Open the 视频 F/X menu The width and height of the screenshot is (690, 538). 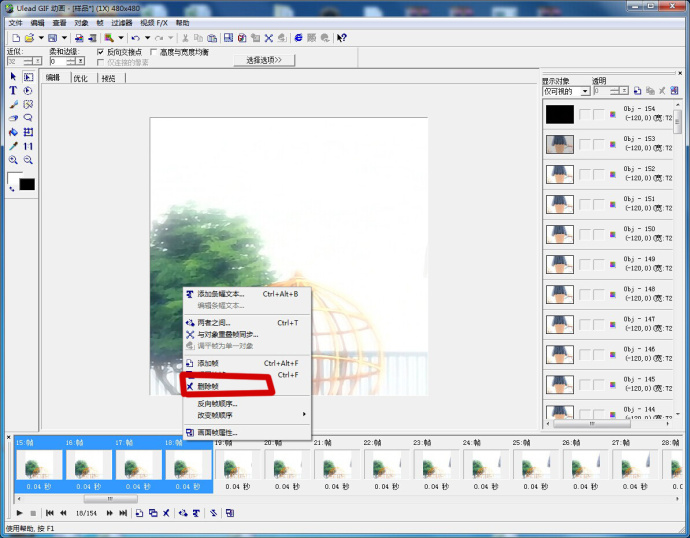tap(154, 23)
